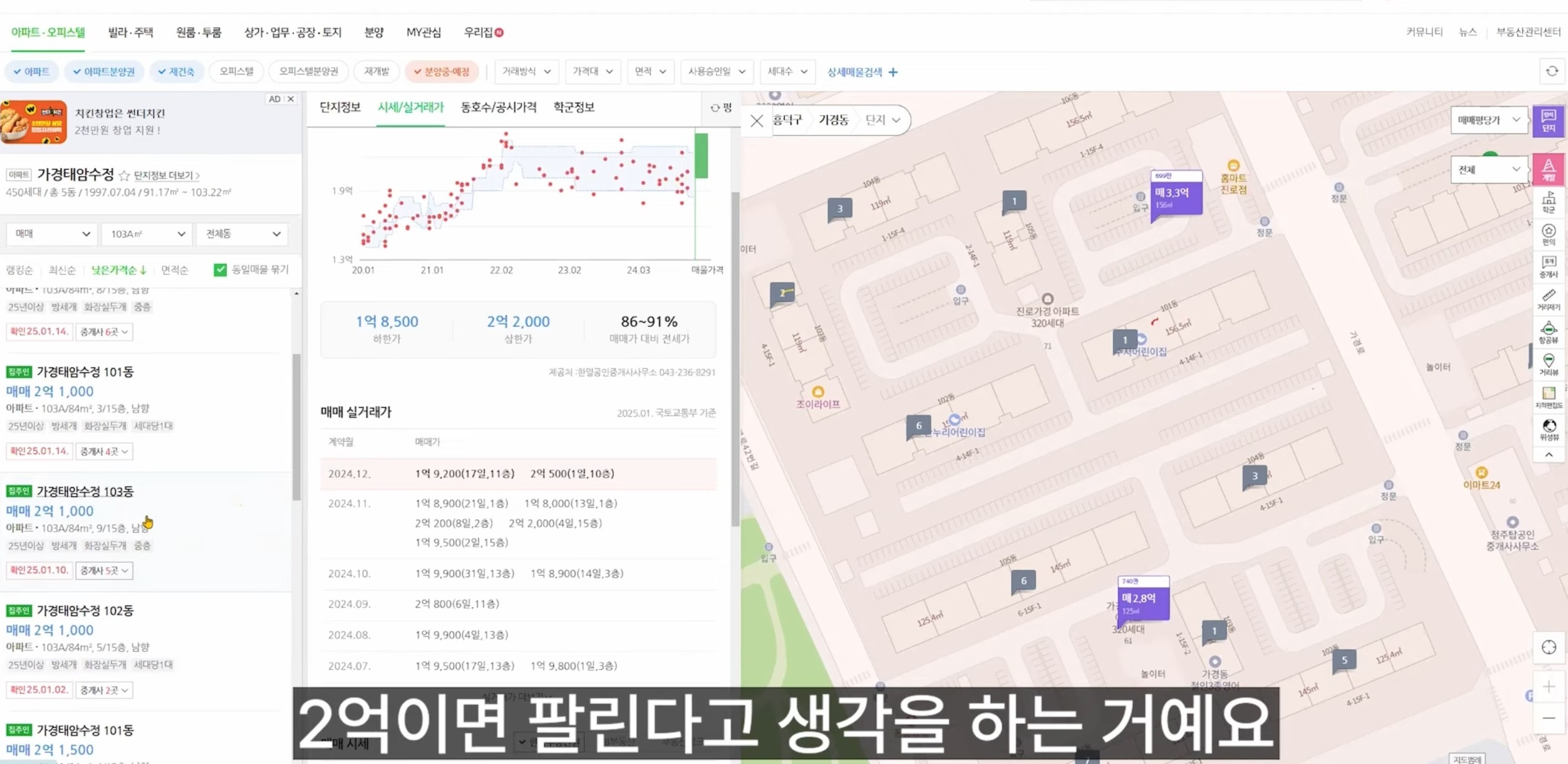
Task: Click the map refresh icon at top right
Action: pyautogui.click(x=1552, y=71)
